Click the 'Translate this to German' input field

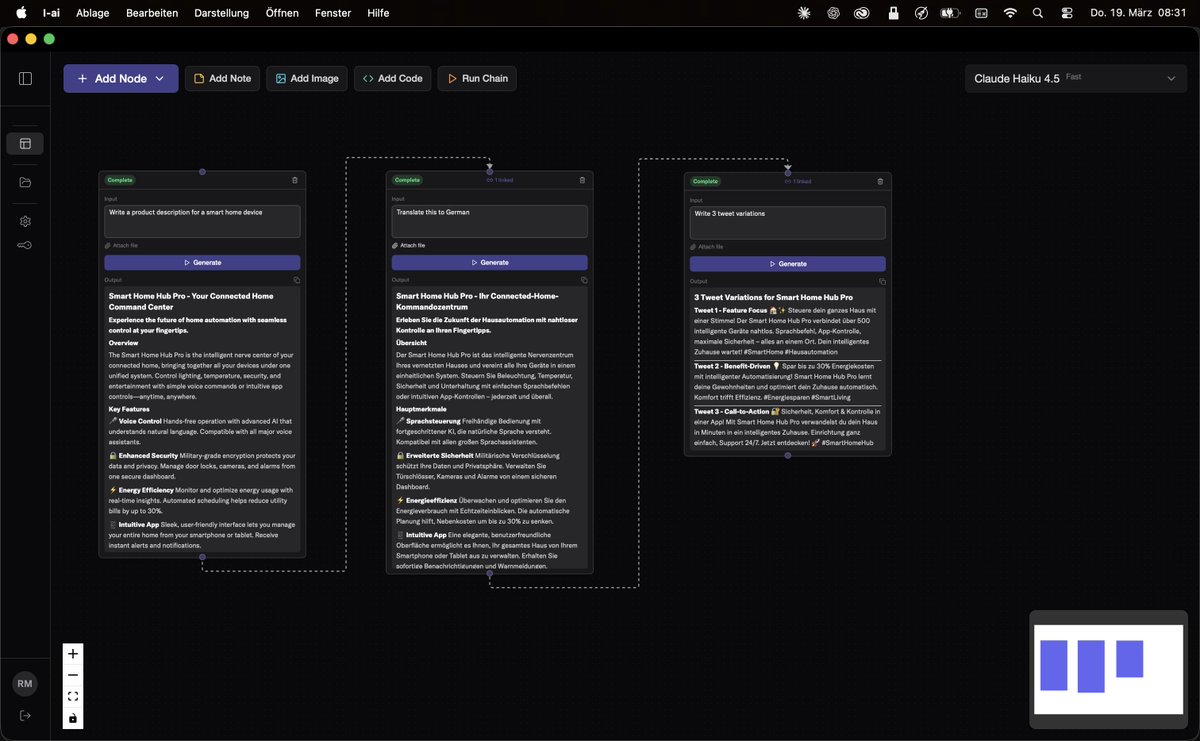click(x=490, y=221)
